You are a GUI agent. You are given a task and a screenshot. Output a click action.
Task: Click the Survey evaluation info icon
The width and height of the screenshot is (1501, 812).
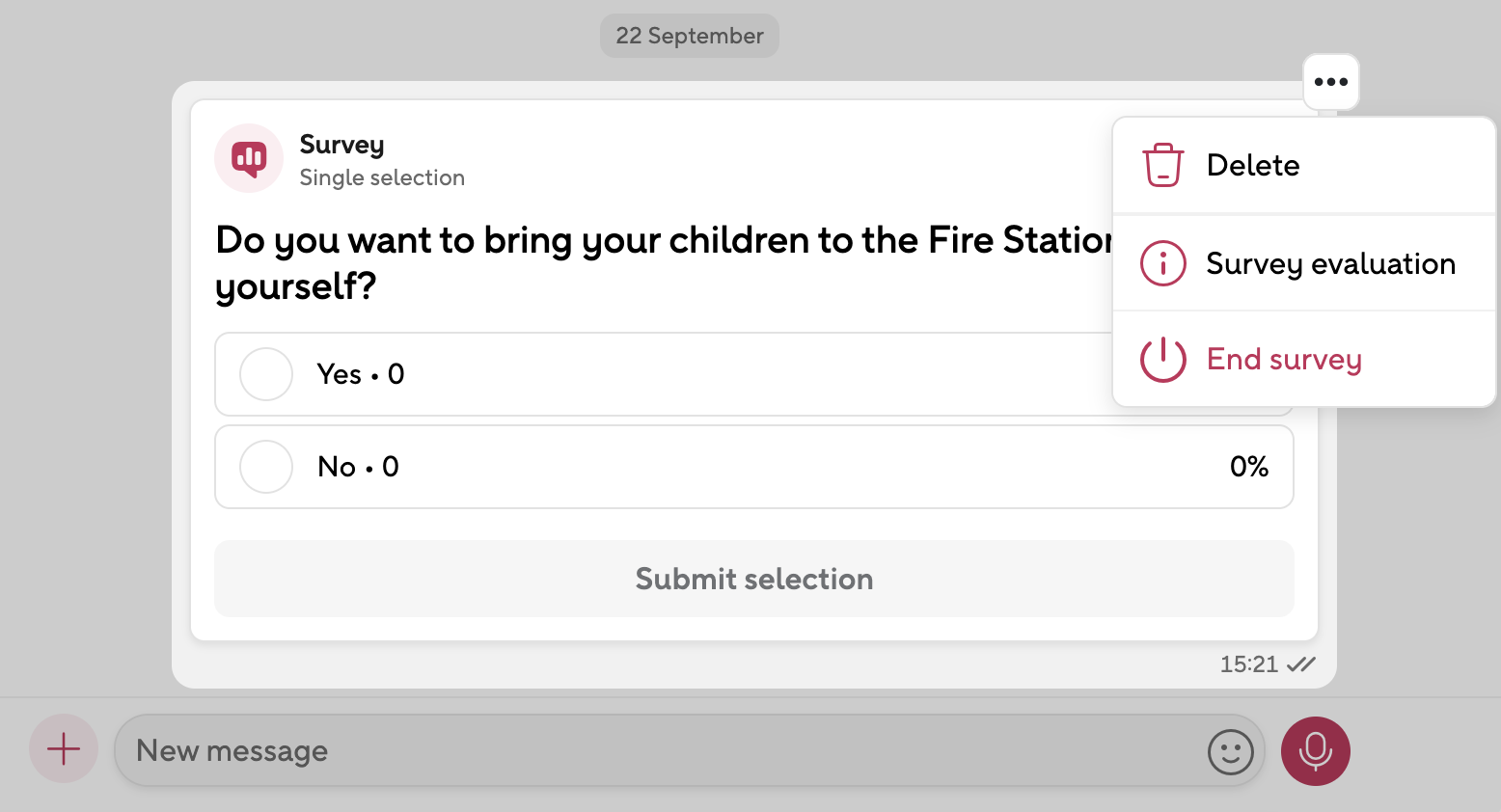[x=1162, y=263]
